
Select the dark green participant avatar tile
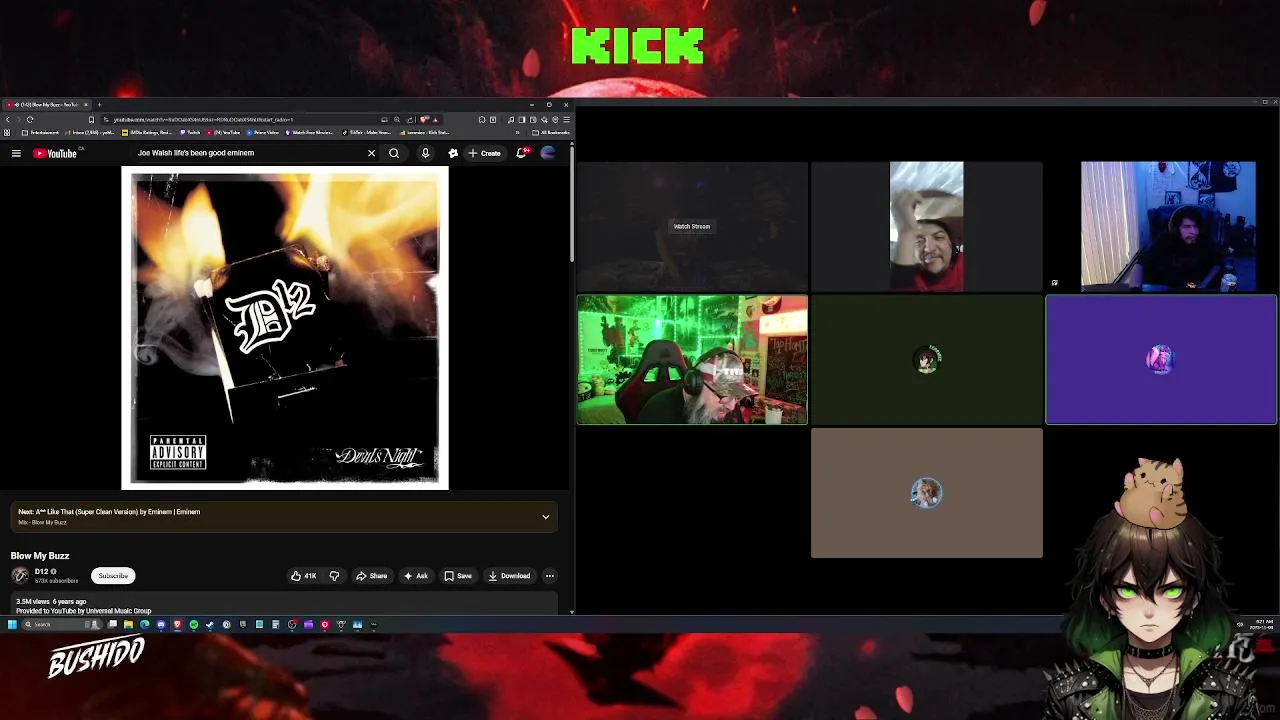(926, 360)
